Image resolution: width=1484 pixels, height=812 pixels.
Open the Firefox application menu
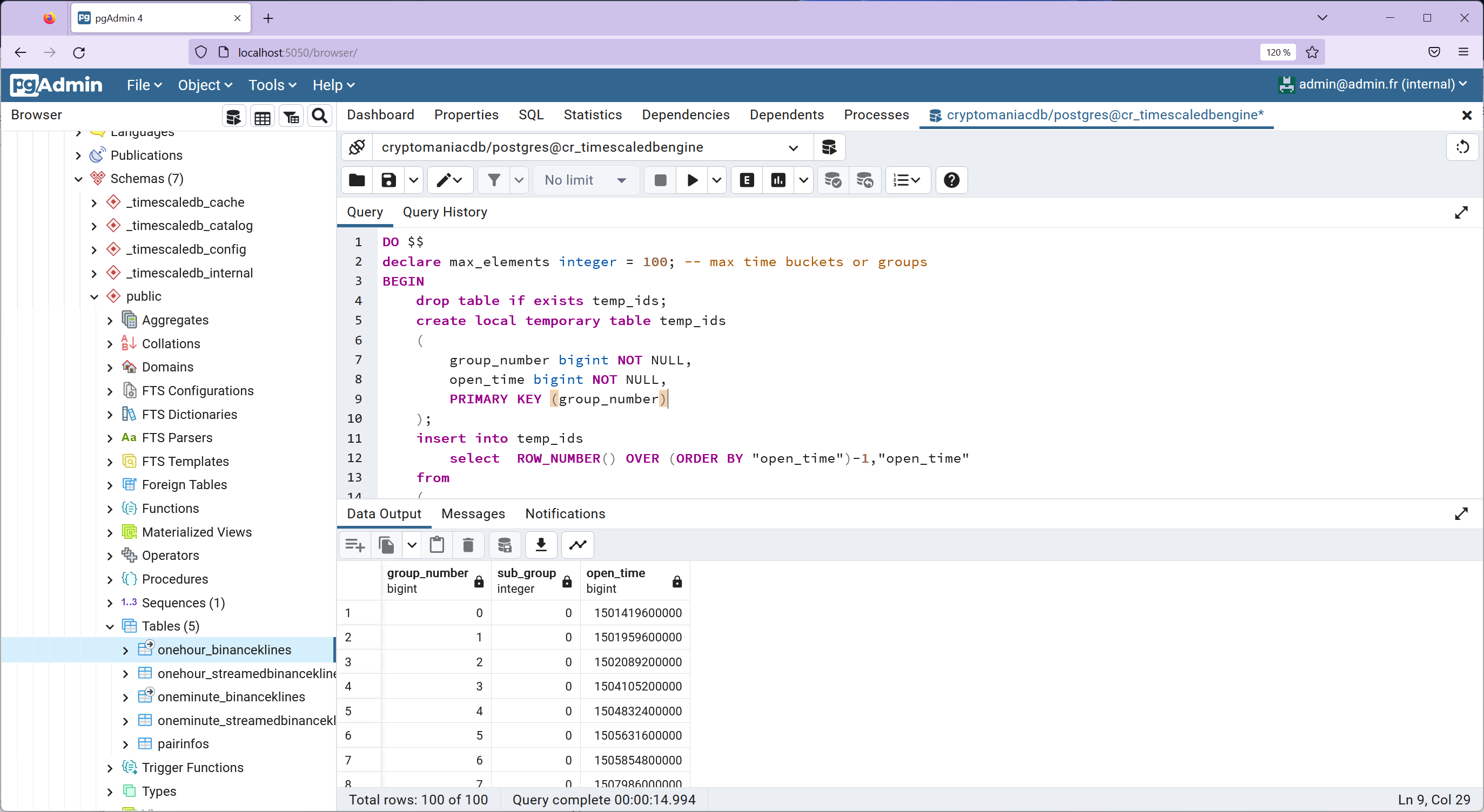[x=1463, y=52]
